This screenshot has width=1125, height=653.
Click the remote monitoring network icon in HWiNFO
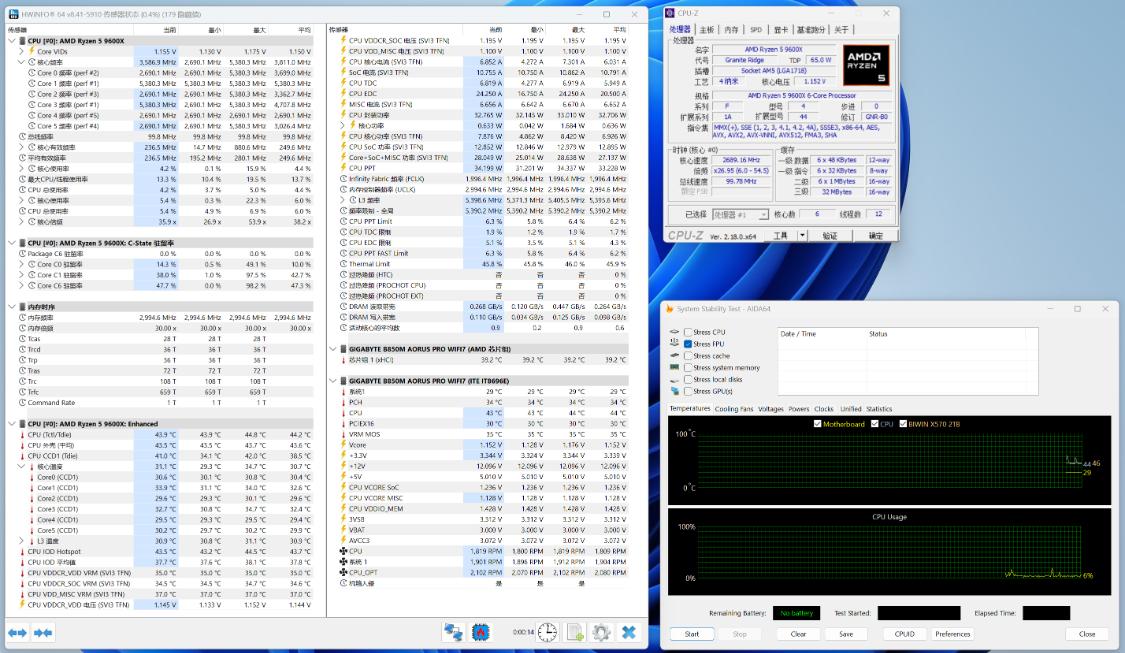(x=452, y=632)
